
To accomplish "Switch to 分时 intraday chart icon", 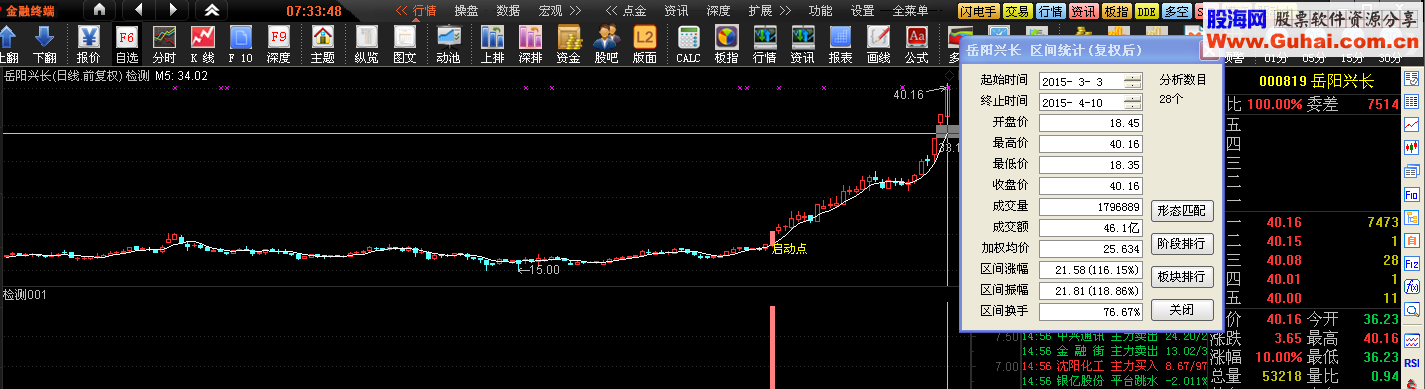I will 164,38.
